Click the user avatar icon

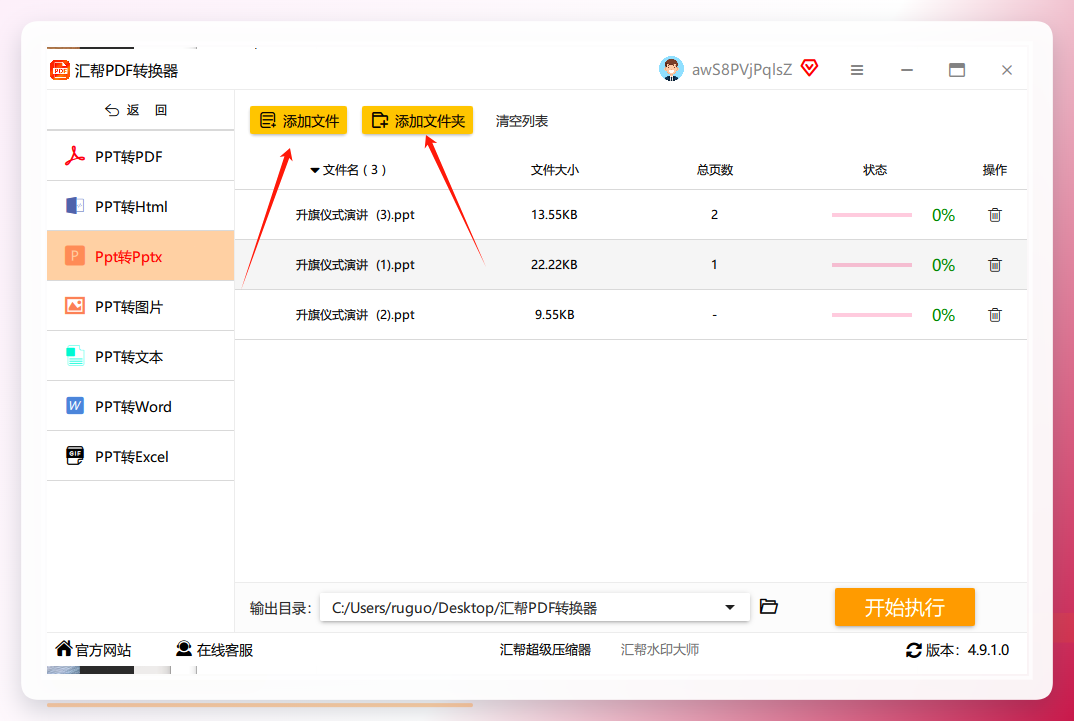pyautogui.click(x=671, y=69)
